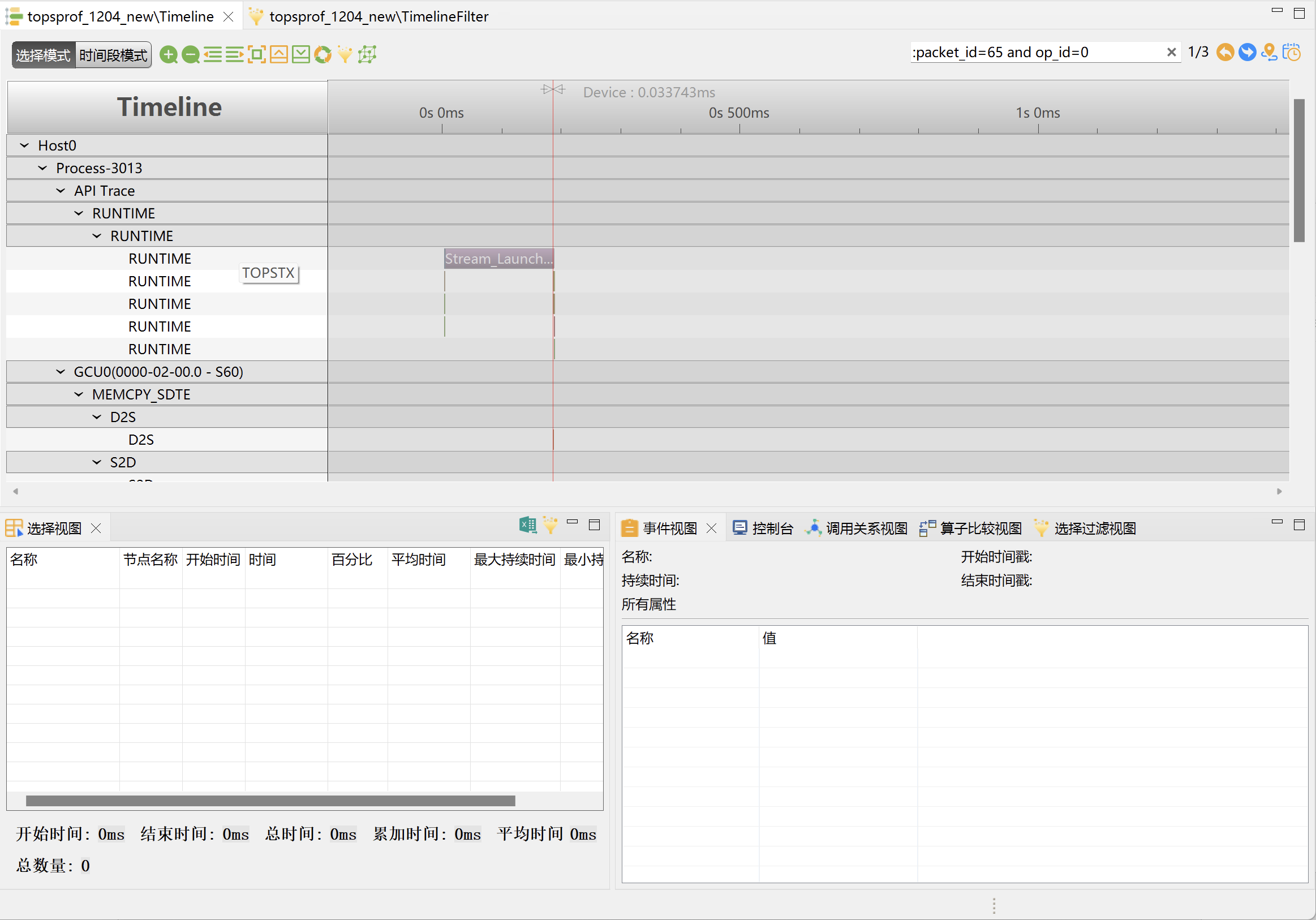1316x920 pixels.
Task: Refresh the timeline view
Action: coord(323,55)
